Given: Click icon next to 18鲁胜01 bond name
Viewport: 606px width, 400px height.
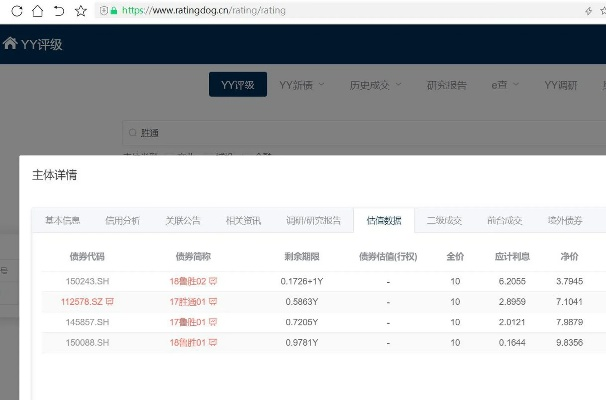Looking at the screenshot, I should 213,343.
